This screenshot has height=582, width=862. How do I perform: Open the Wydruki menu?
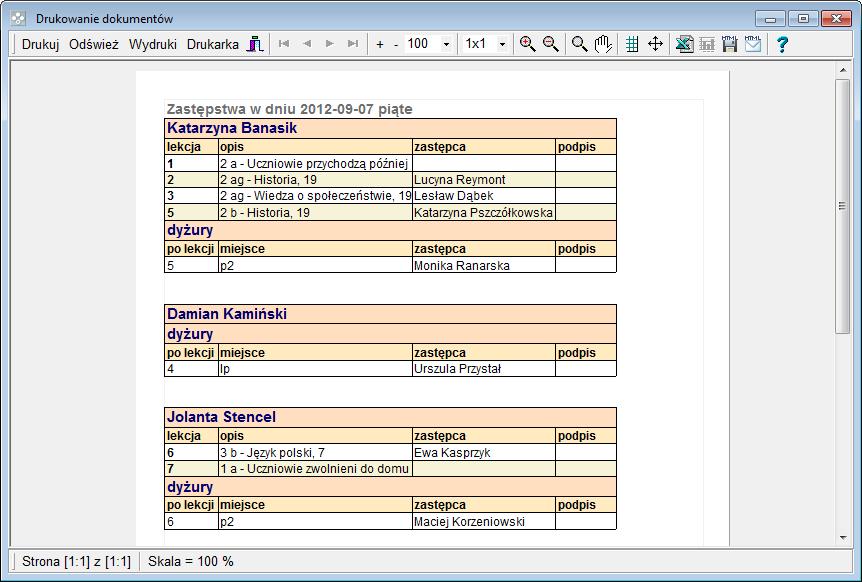pos(152,44)
